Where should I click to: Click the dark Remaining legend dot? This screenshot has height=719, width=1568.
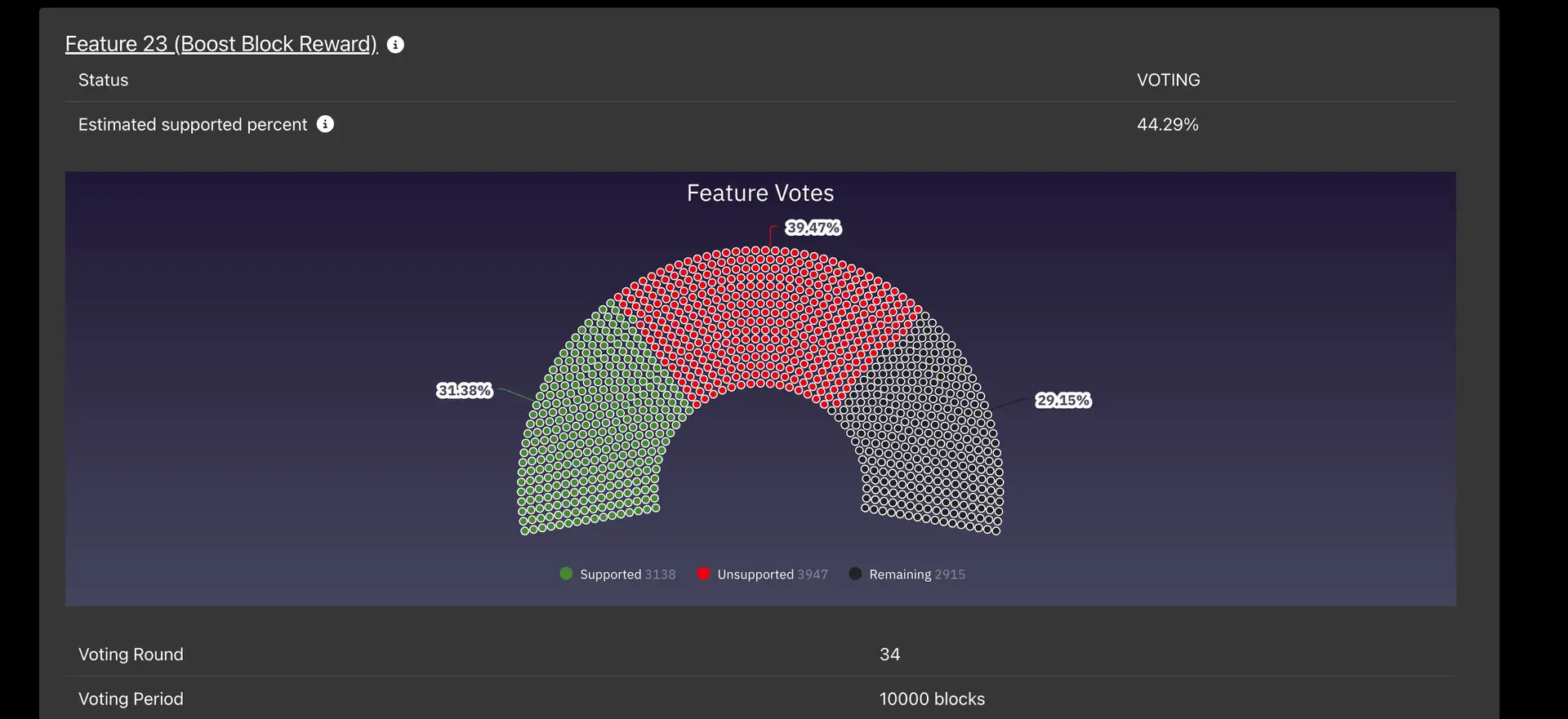pos(855,574)
